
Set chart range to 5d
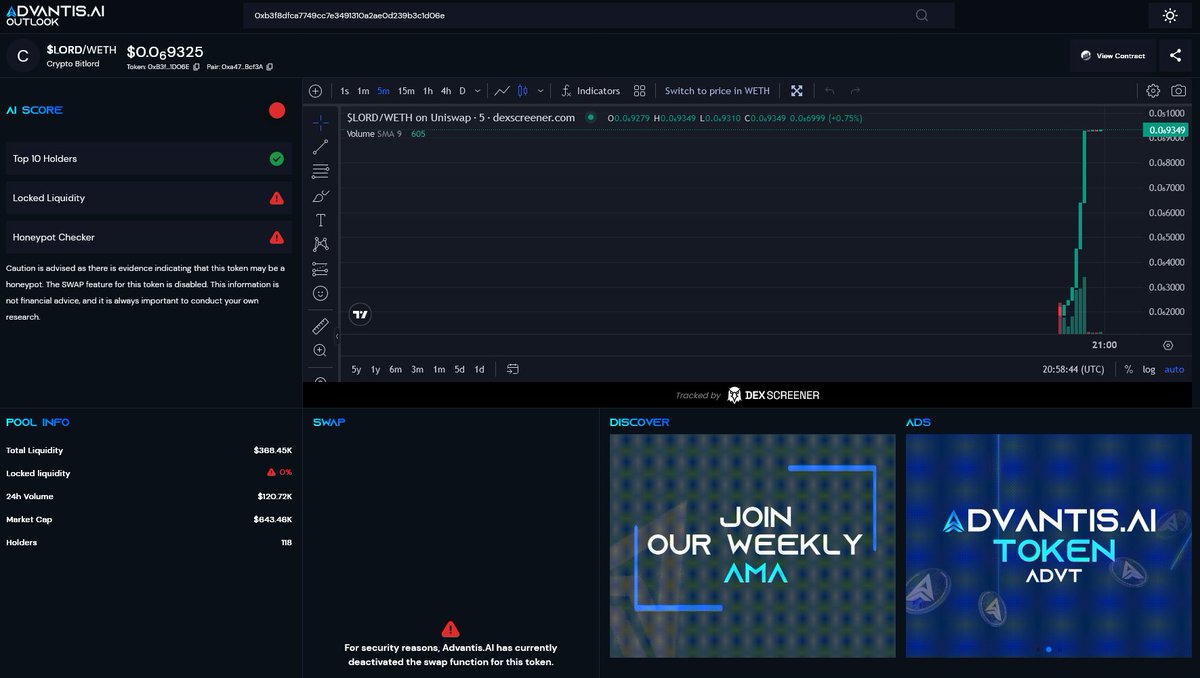(459, 369)
